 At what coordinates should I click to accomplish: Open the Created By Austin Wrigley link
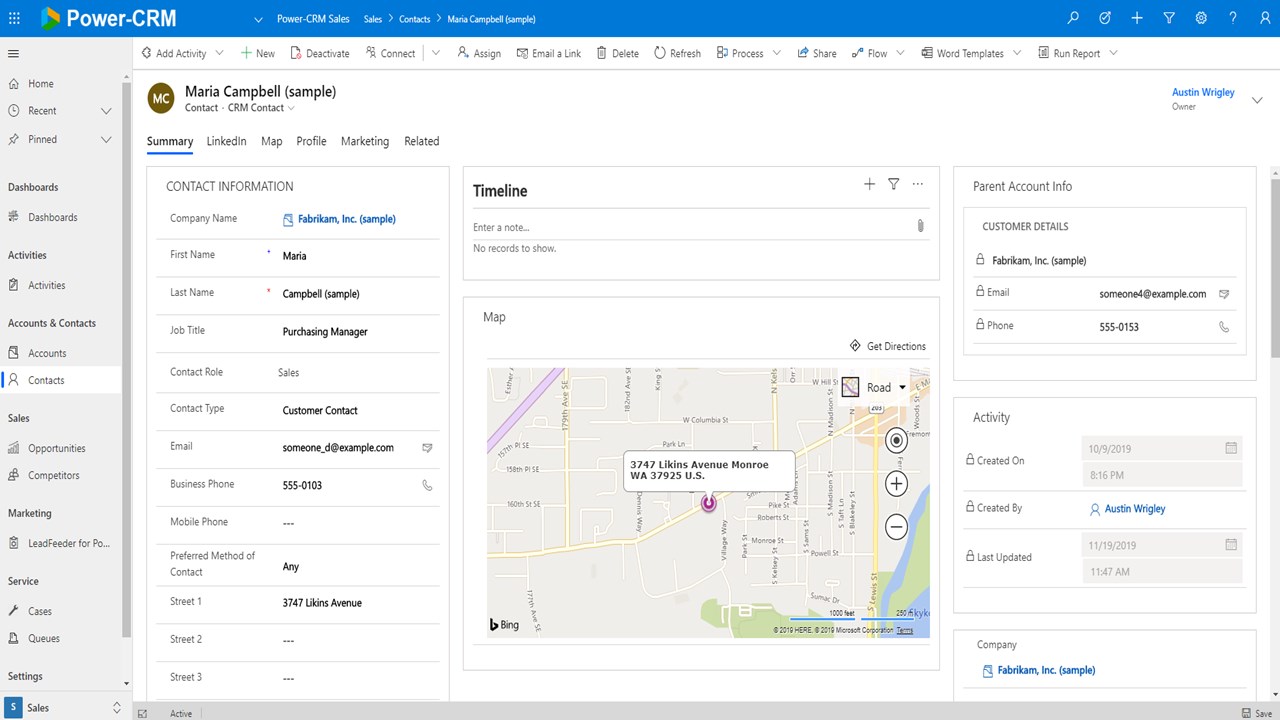[1135, 509]
